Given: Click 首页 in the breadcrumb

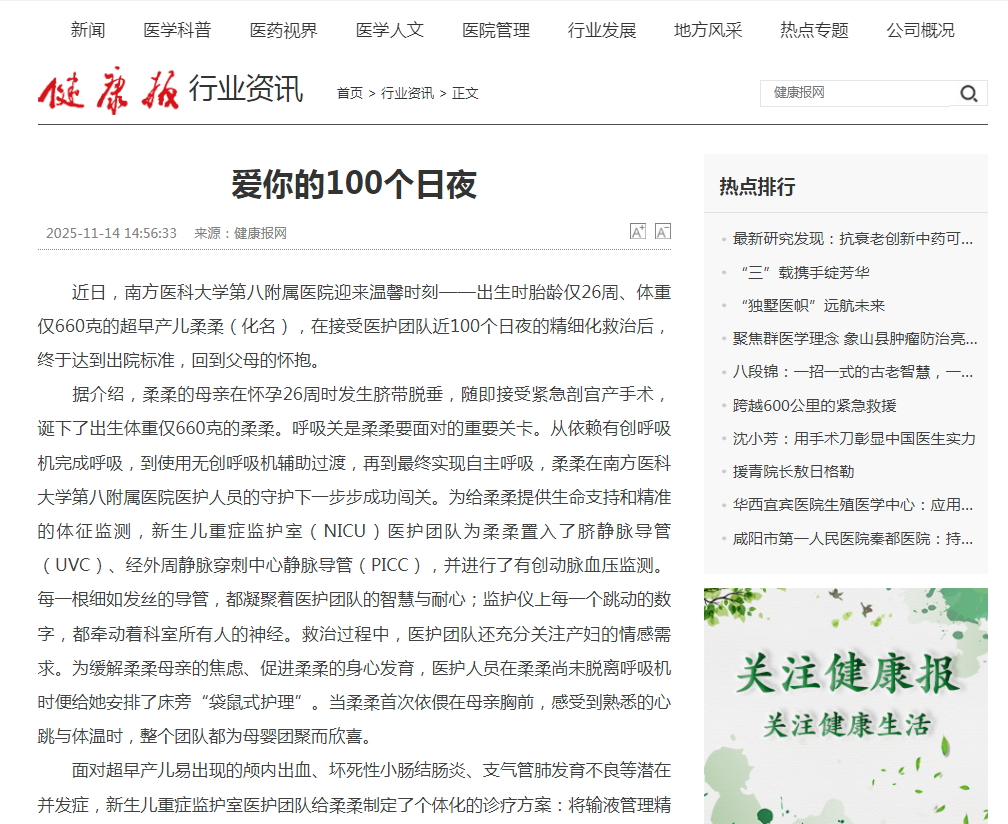Looking at the screenshot, I should pos(350,93).
